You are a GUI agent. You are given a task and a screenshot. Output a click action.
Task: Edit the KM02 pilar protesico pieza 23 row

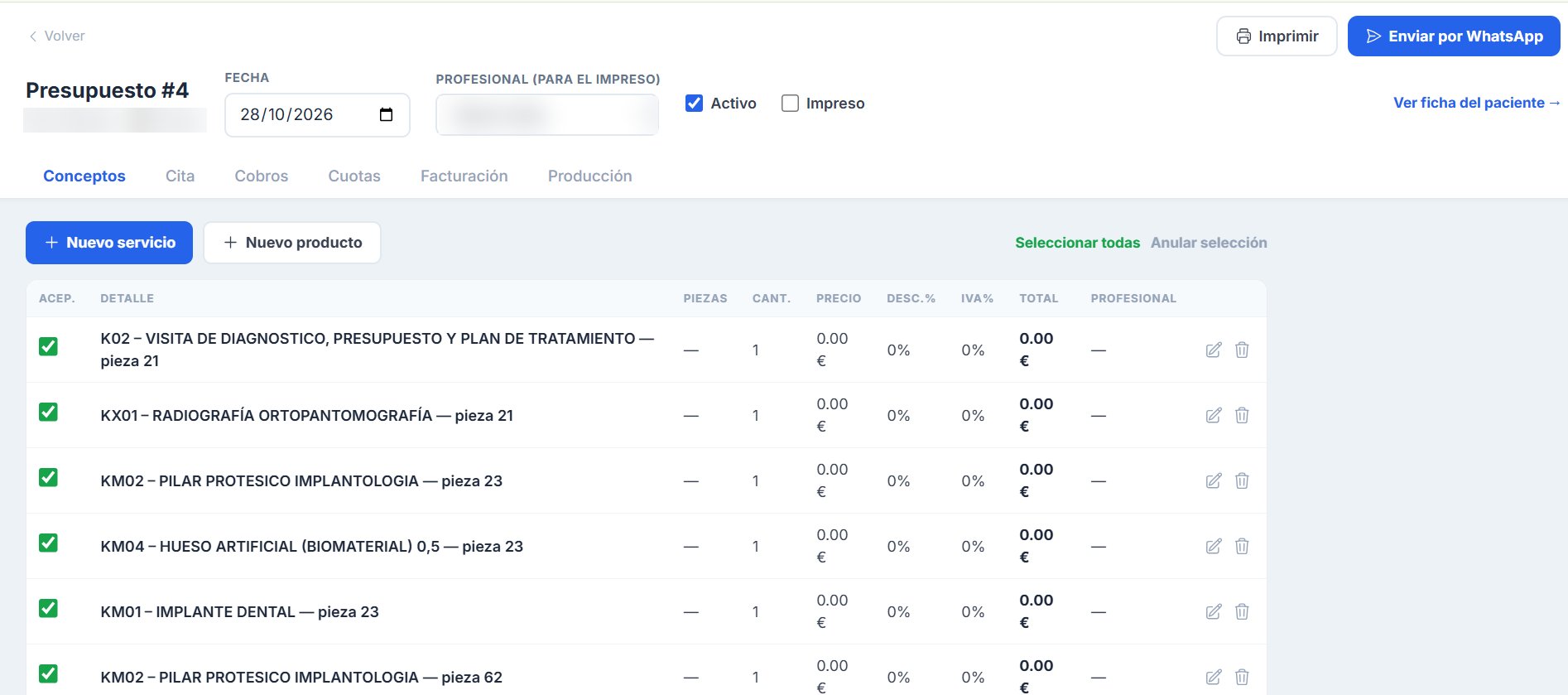tap(1214, 480)
